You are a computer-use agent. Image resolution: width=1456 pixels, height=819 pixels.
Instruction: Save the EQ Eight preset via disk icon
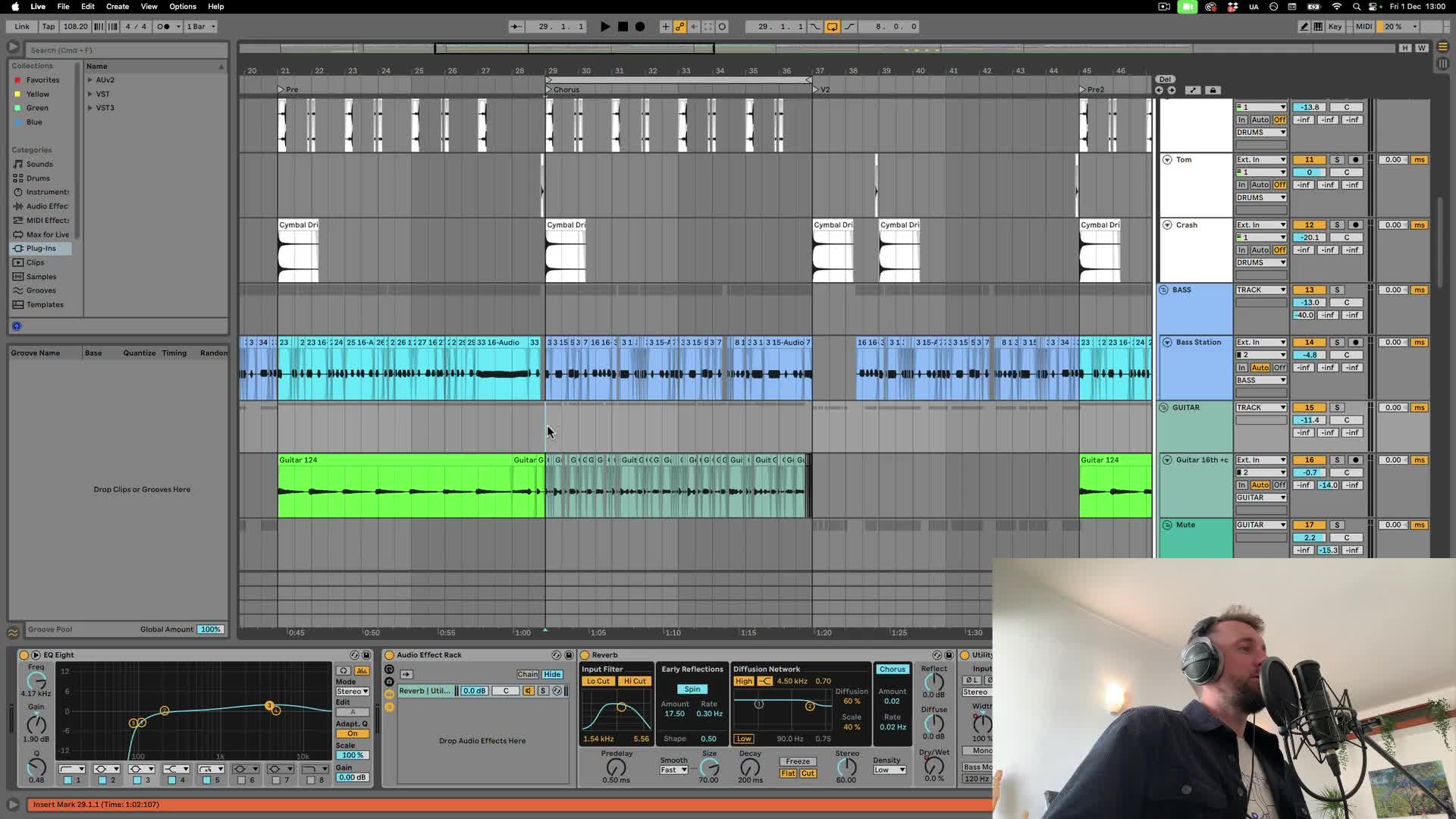[x=366, y=655]
